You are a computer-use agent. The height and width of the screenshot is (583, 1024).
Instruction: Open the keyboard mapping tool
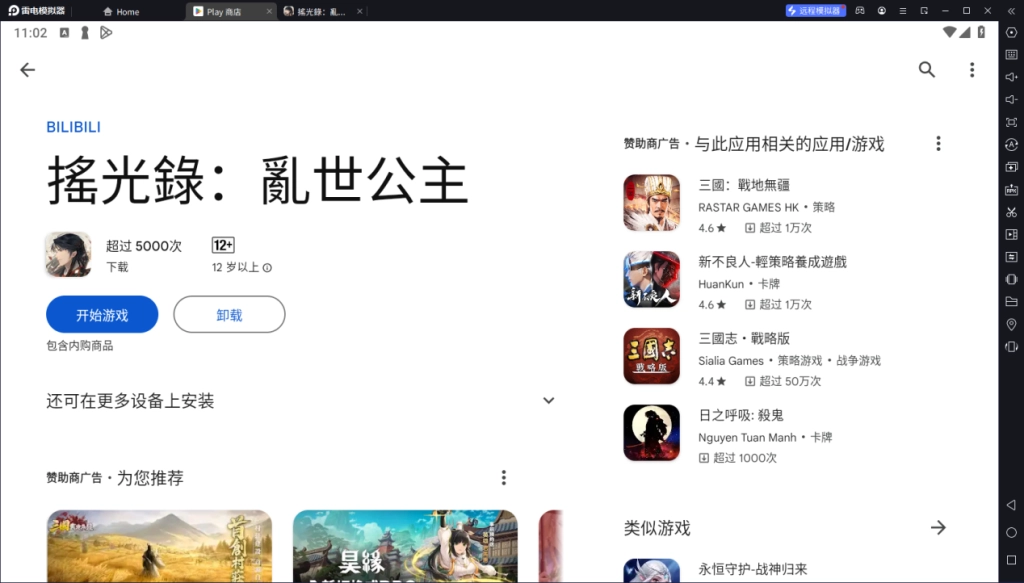[x=1012, y=55]
